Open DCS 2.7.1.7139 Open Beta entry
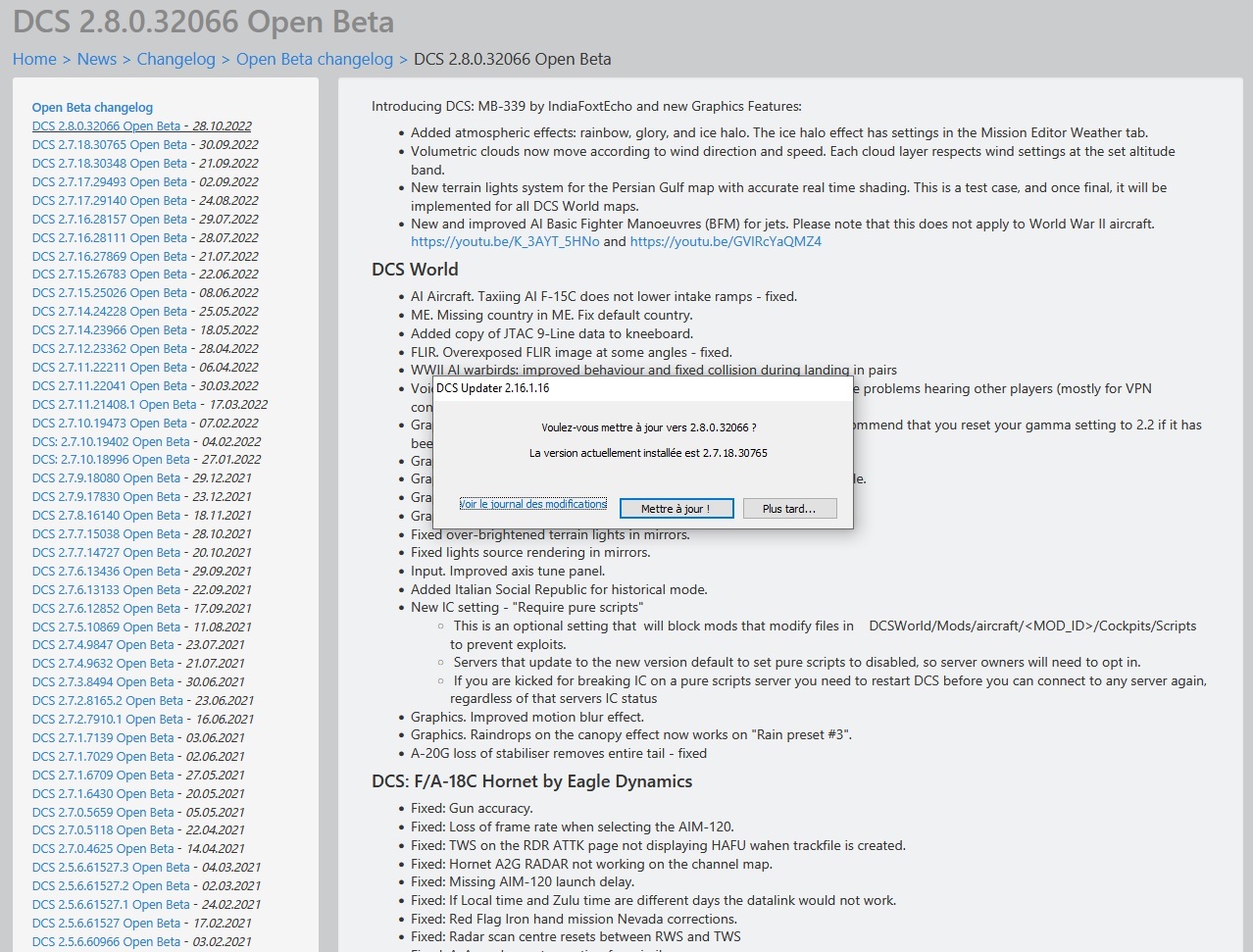This screenshot has width=1253, height=952. (103, 737)
